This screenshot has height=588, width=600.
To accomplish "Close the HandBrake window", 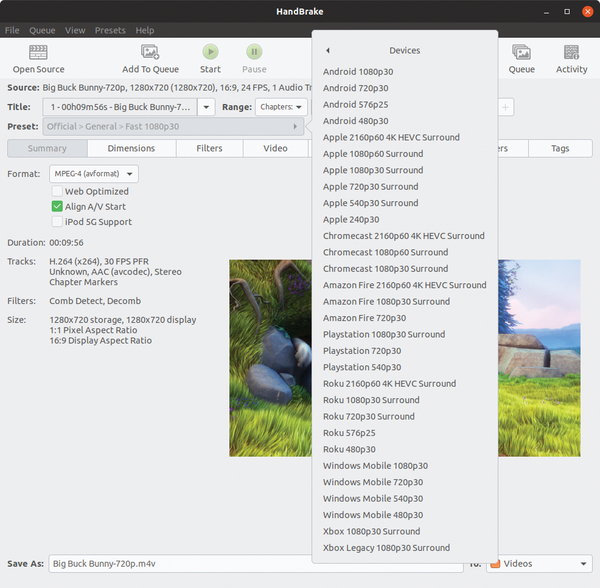I will tap(587, 11).
